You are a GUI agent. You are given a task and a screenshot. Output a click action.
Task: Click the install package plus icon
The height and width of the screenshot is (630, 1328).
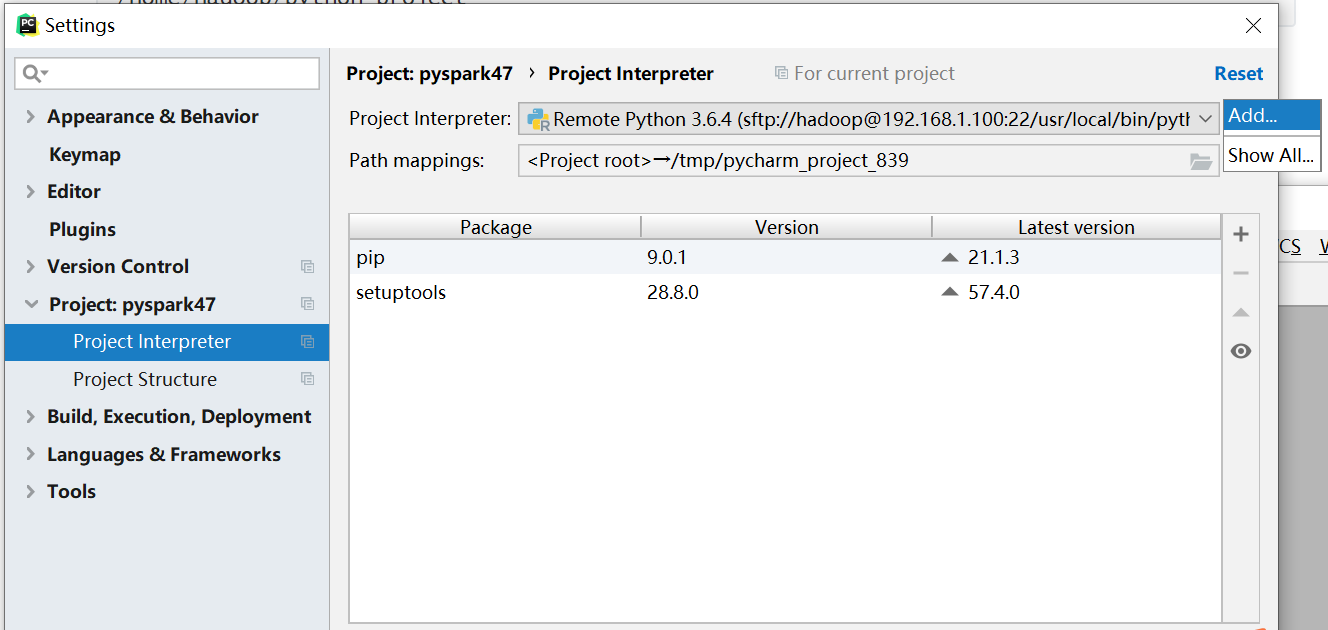click(x=1241, y=235)
